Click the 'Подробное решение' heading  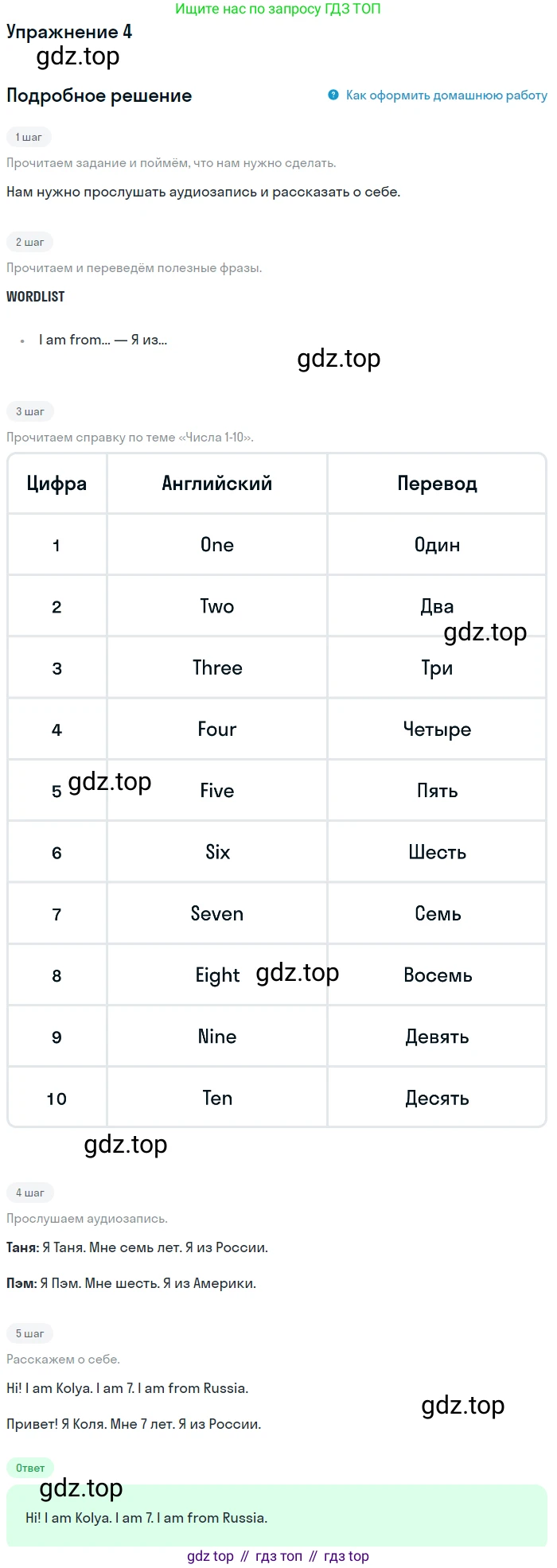[x=99, y=95]
